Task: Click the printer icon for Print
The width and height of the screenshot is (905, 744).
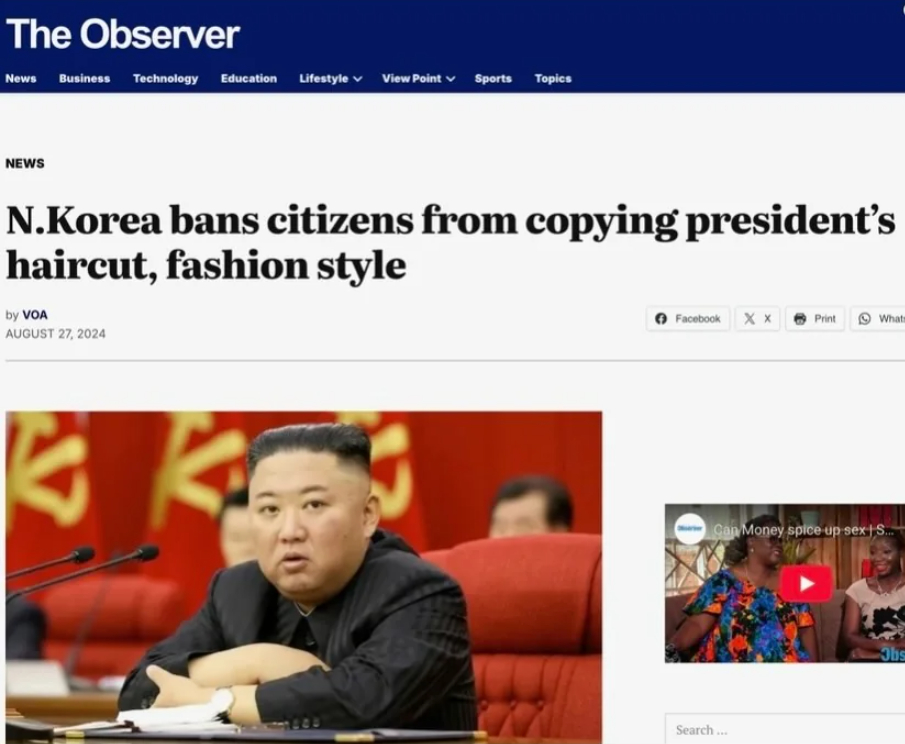Action: [x=800, y=319]
